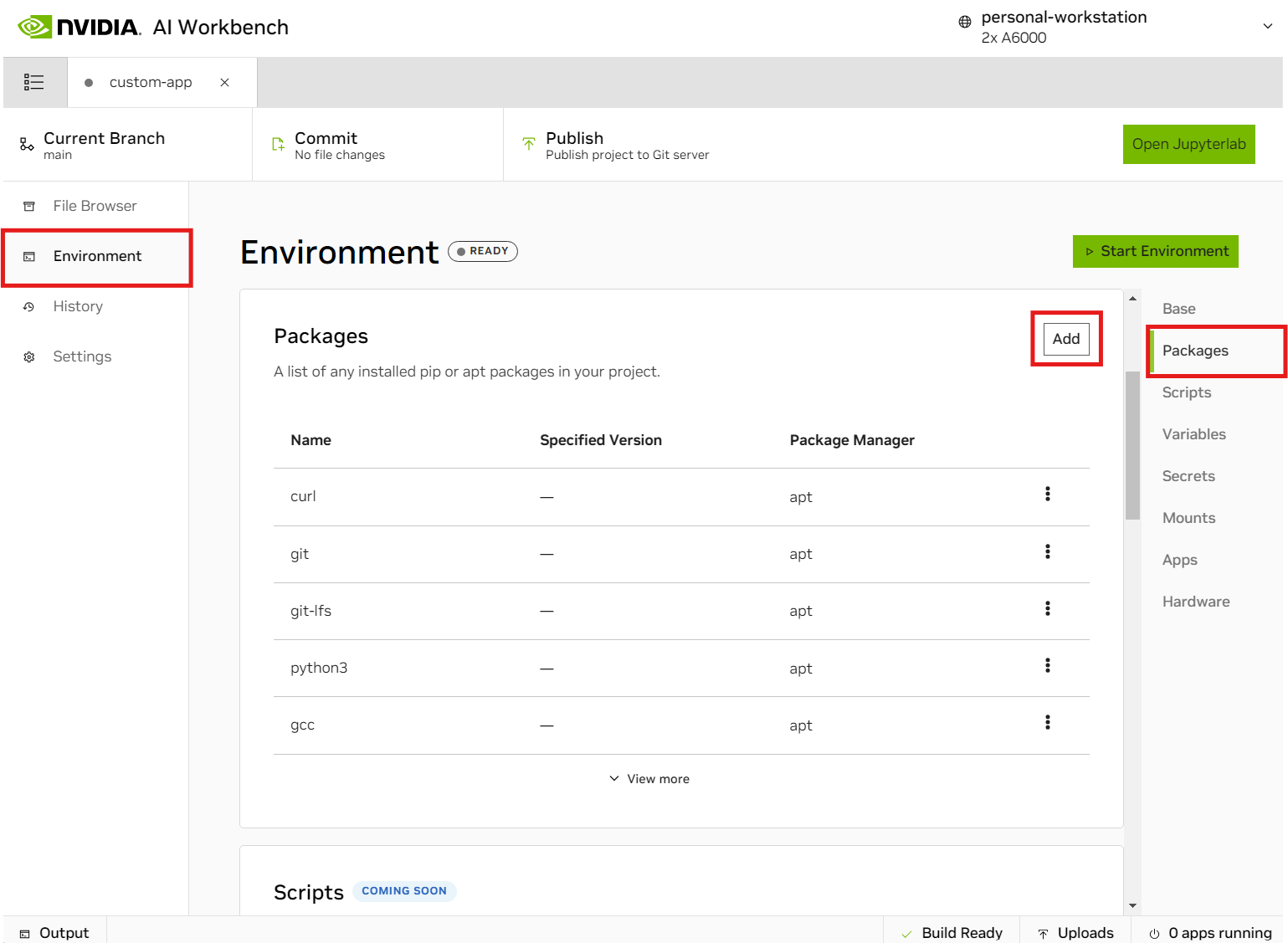1288x943 pixels.
Task: Select the git-lfs package name
Action: tap(310, 611)
